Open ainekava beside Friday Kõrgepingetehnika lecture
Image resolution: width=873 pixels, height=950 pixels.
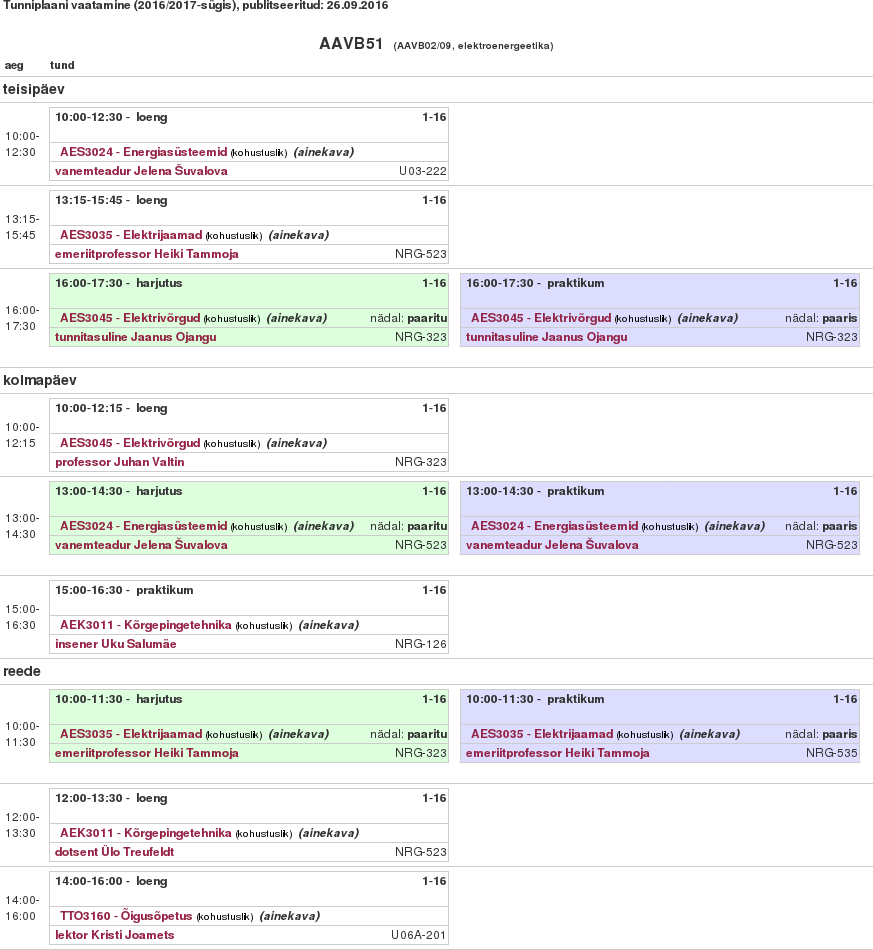[329, 833]
